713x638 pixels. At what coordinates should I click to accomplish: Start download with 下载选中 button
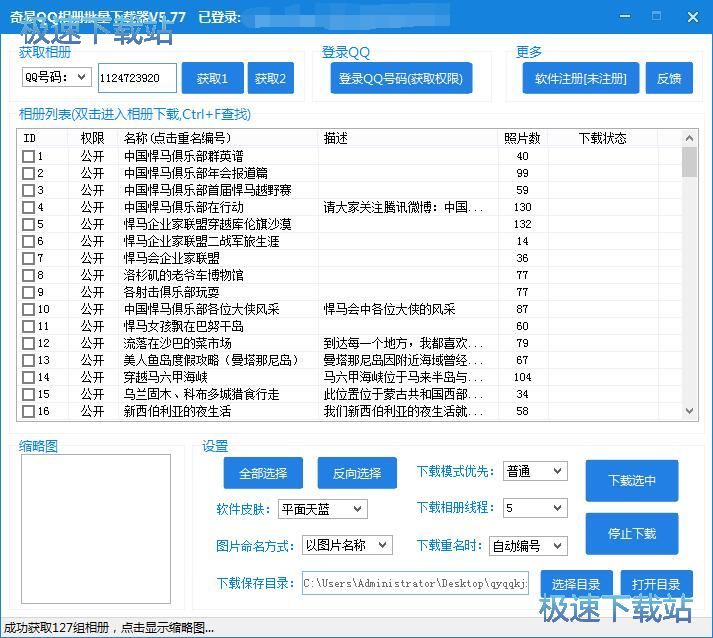coord(632,481)
